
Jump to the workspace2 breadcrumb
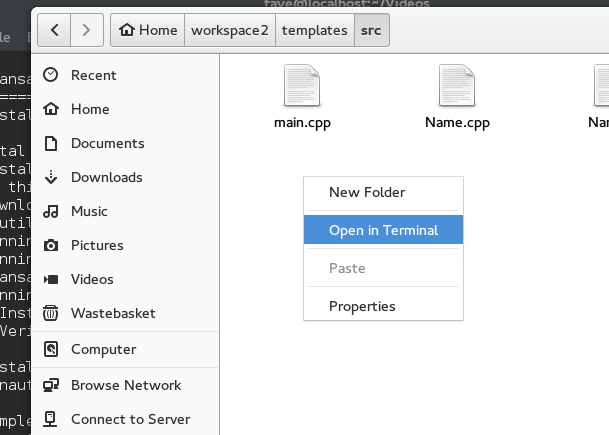pyautogui.click(x=230, y=30)
